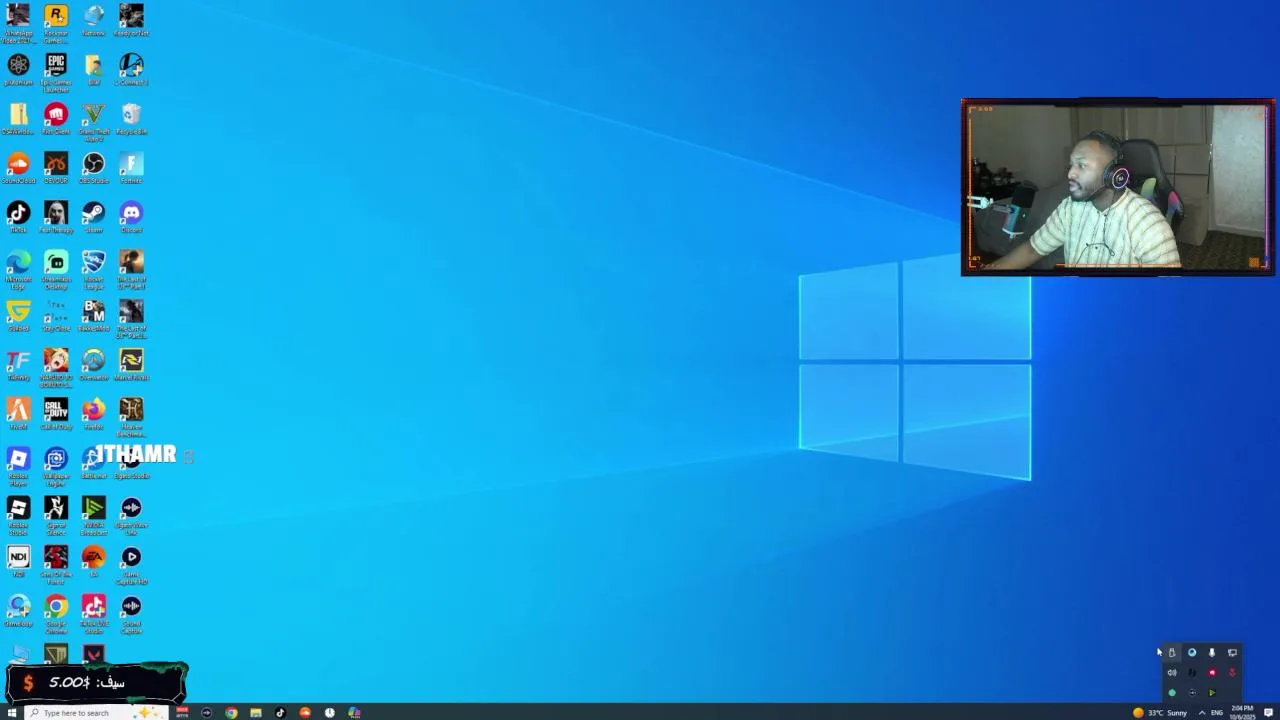The image size is (1280, 720).
Task: Open the Grand Theft Auto V shortcut
Action: pyautogui.click(x=94, y=121)
